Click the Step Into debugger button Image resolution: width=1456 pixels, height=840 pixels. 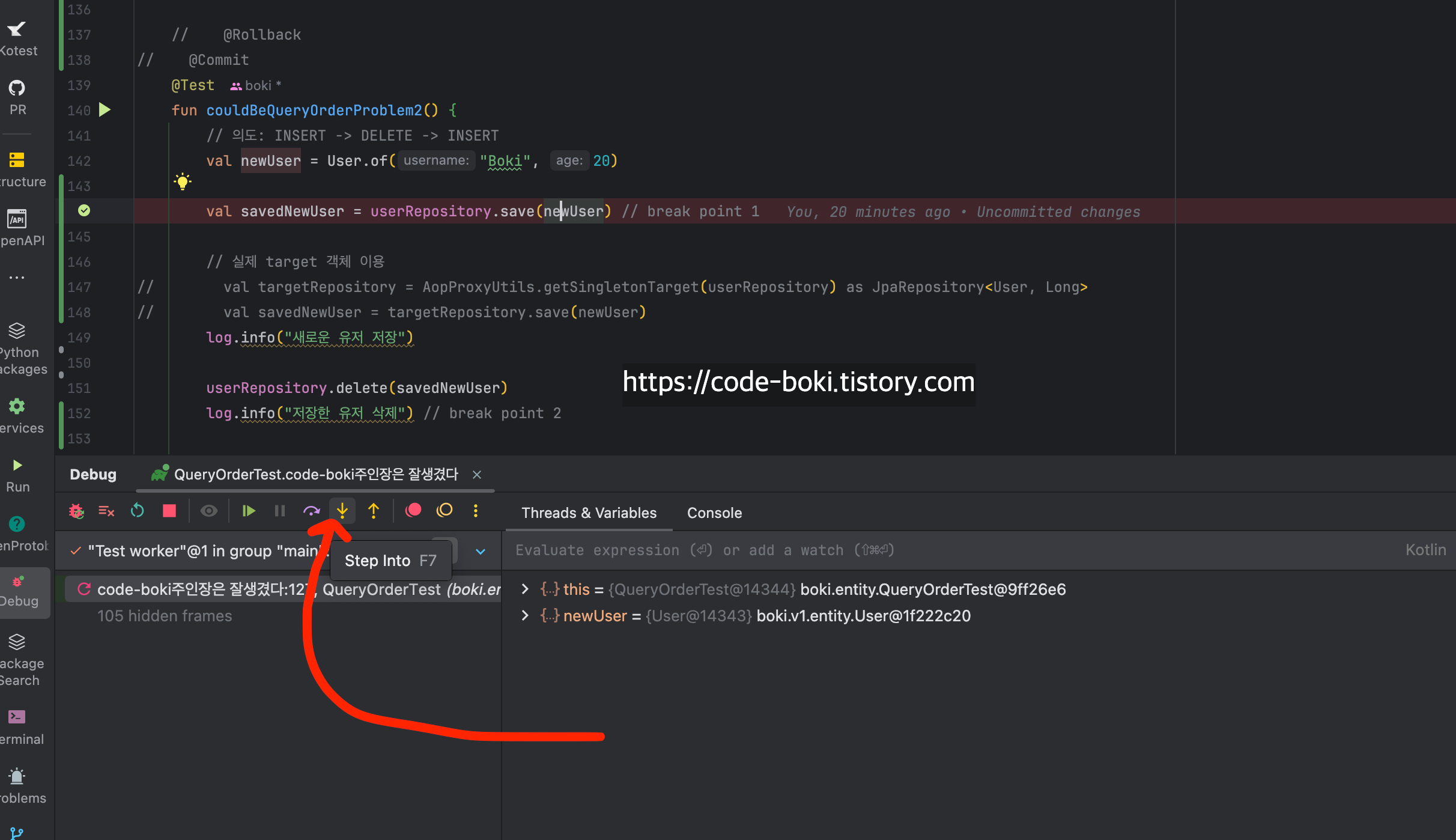(342, 511)
